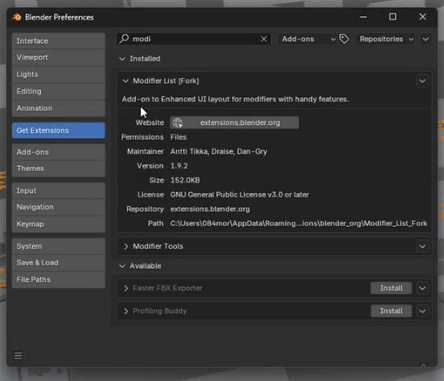The width and height of the screenshot is (444, 381).
Task: Click the maintainer text 'Antti Tikka, Draise, Dan-Gry'
Action: 219,152
